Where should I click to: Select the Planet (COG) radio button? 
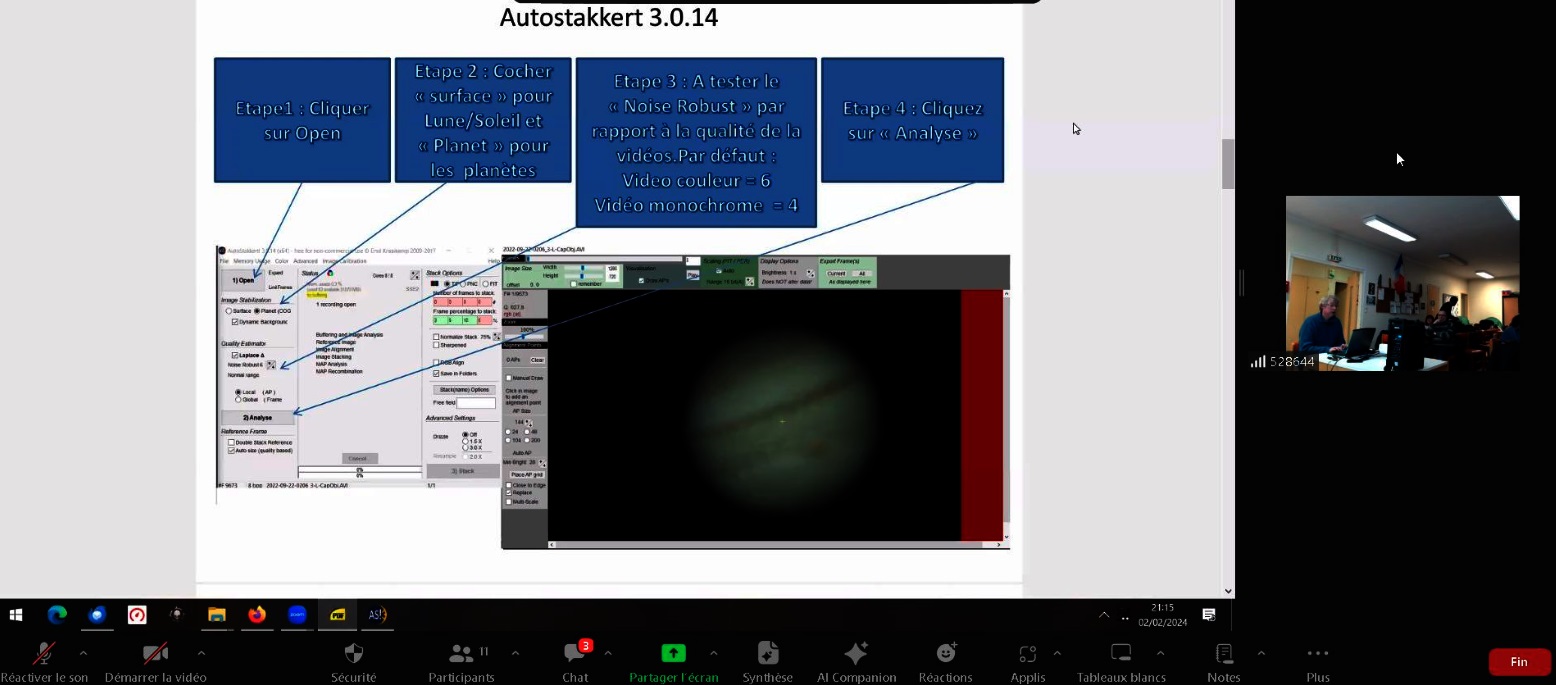click(257, 311)
